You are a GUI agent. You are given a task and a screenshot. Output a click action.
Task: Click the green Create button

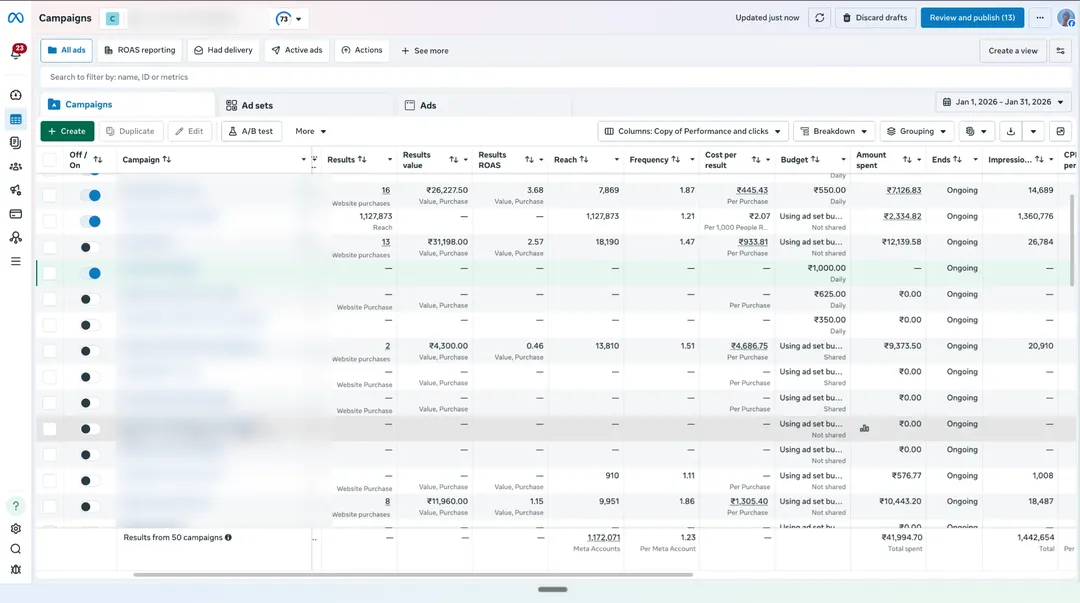67,132
